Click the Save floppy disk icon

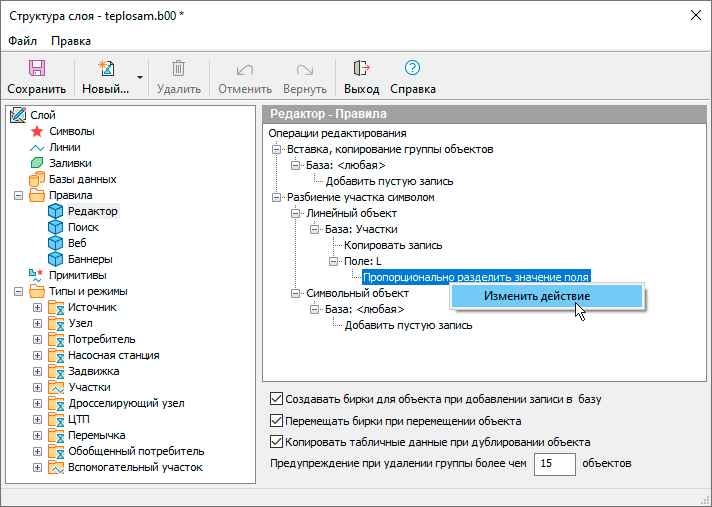36,68
